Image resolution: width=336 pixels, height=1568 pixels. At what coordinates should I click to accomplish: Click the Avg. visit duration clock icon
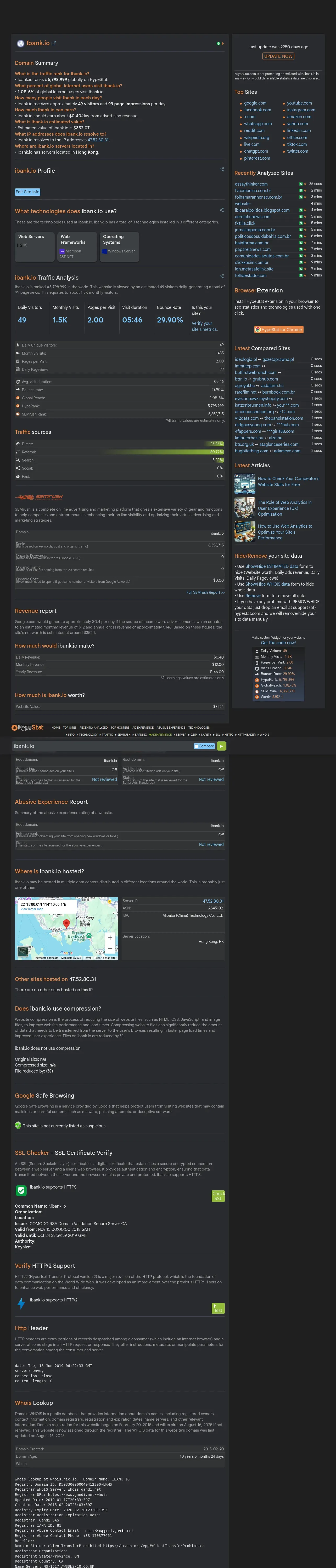[18, 382]
